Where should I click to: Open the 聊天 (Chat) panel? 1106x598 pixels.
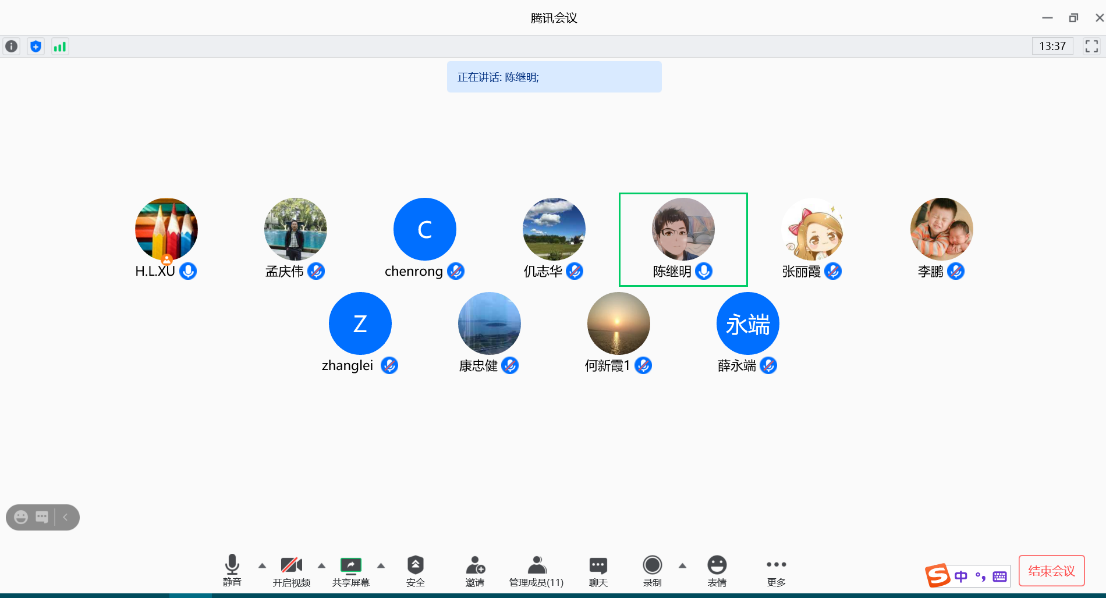point(598,571)
